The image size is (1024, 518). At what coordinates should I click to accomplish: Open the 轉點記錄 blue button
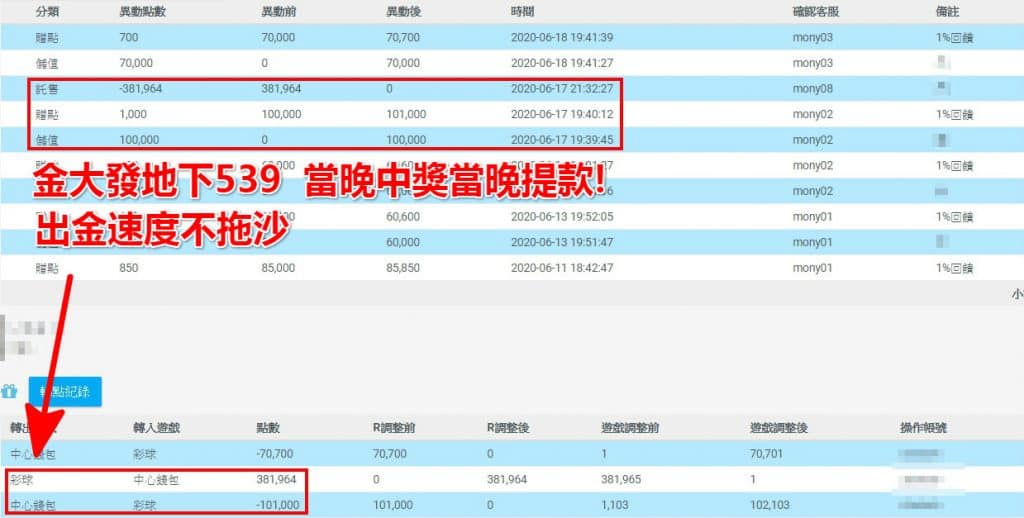[65, 391]
